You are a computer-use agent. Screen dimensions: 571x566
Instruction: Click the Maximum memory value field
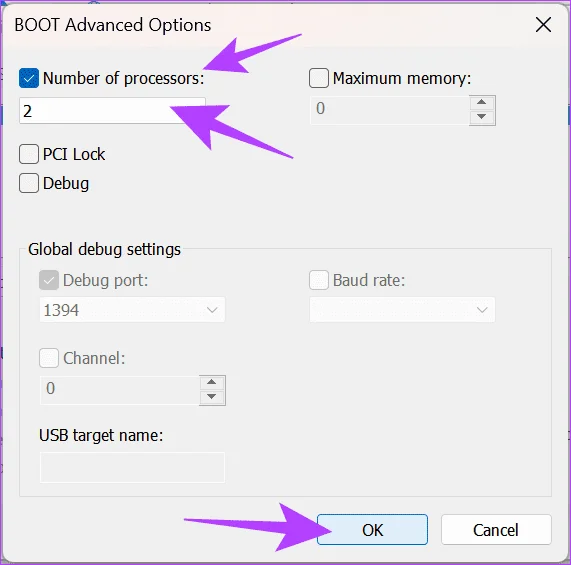389,110
